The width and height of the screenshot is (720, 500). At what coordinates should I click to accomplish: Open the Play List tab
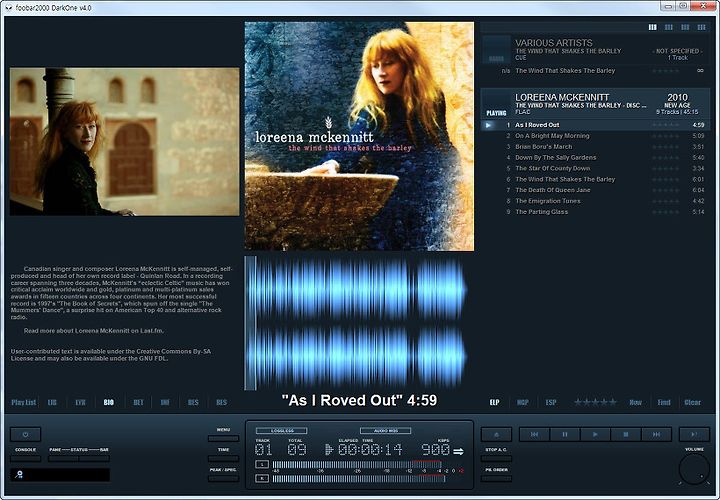(23, 402)
